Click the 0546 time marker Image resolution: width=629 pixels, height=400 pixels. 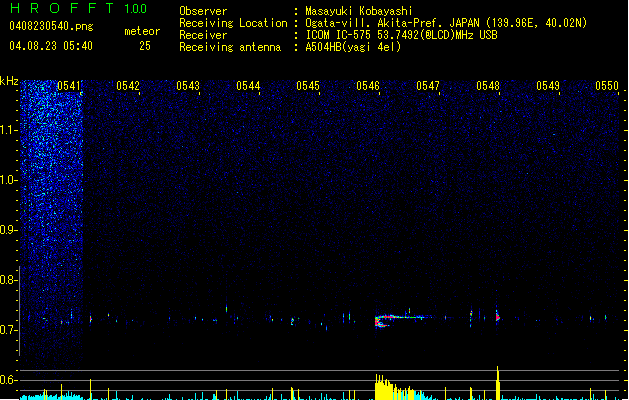click(368, 86)
